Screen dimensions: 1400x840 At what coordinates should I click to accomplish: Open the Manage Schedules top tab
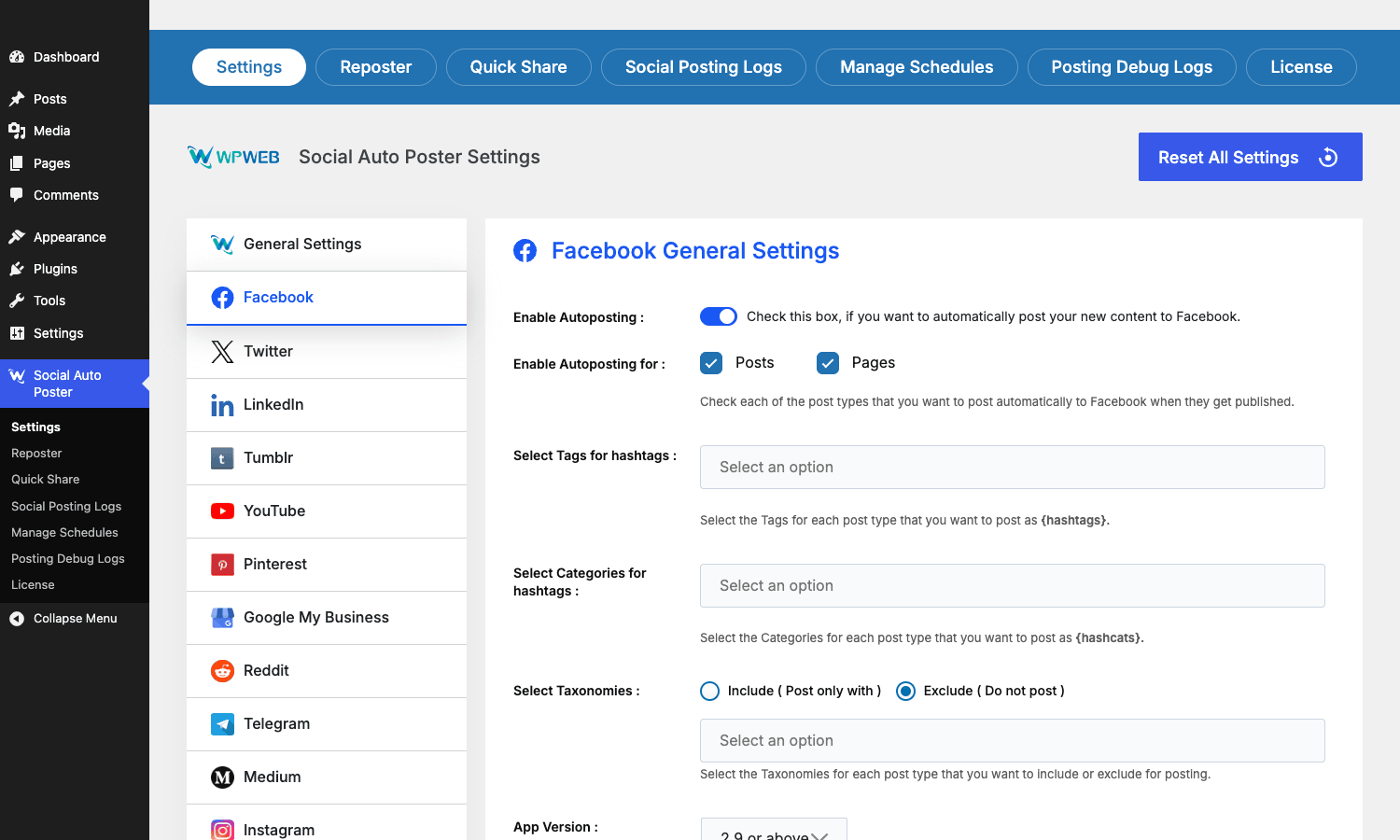click(x=917, y=67)
